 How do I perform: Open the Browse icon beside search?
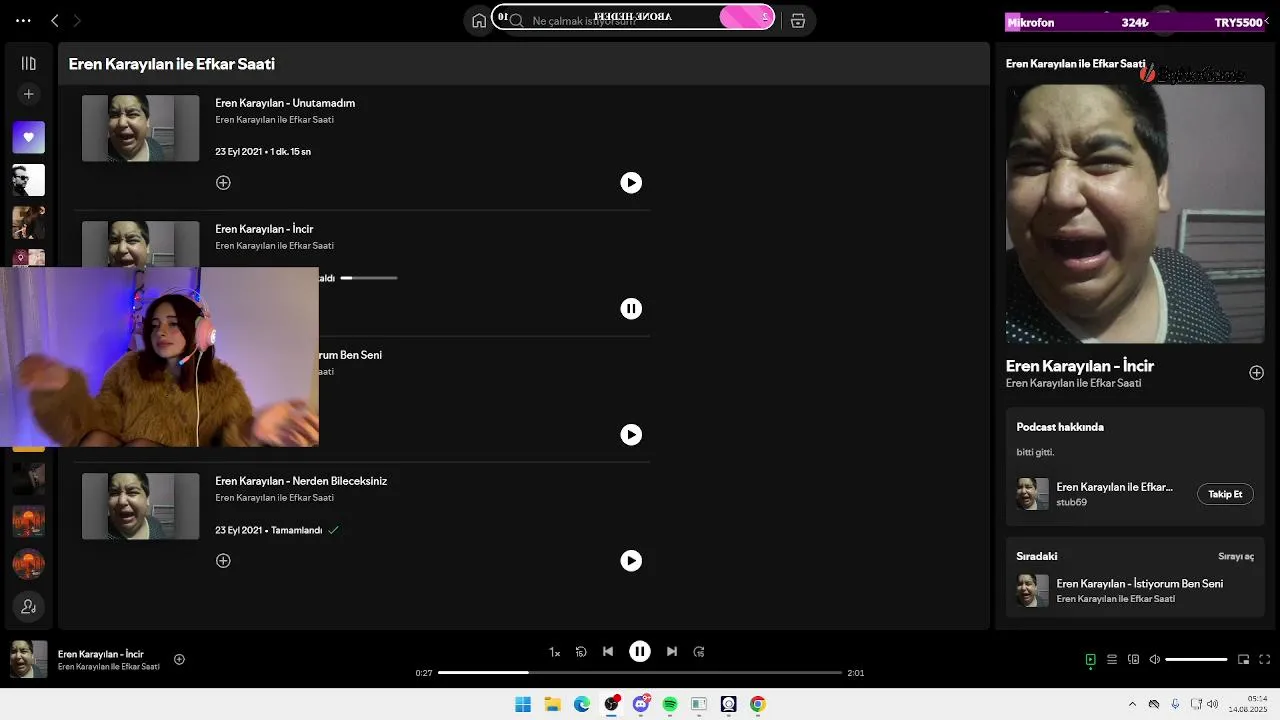[798, 20]
